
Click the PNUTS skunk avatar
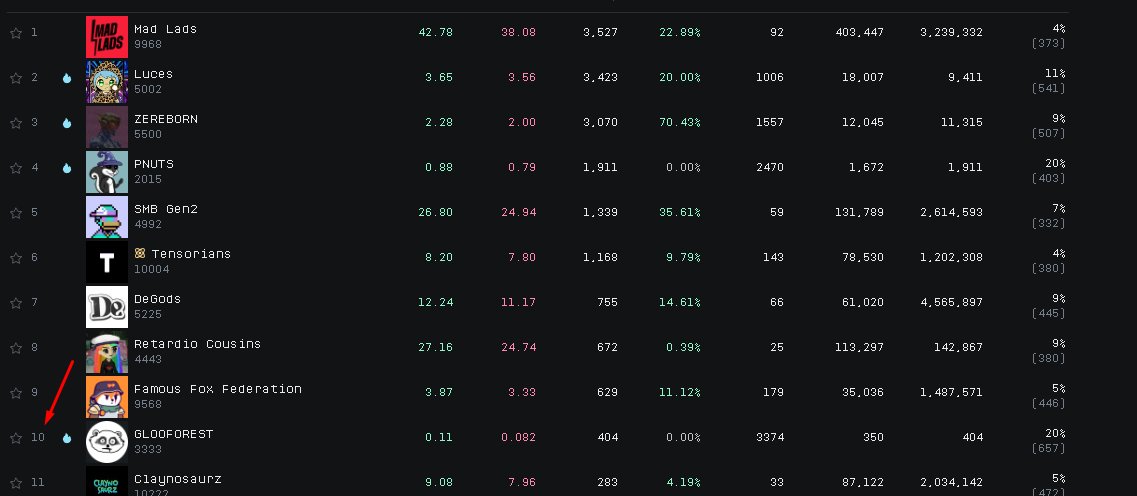[x=107, y=172]
